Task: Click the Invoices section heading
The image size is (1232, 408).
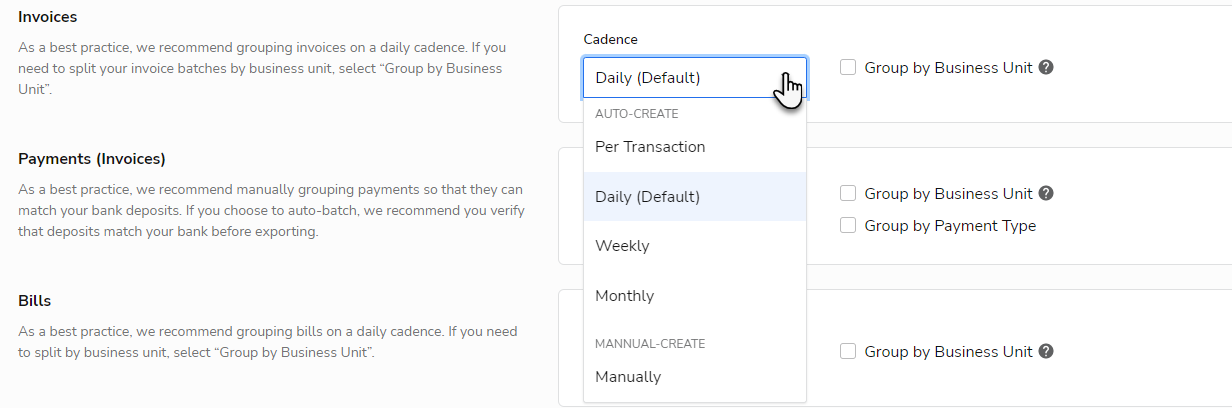Action: click(47, 17)
